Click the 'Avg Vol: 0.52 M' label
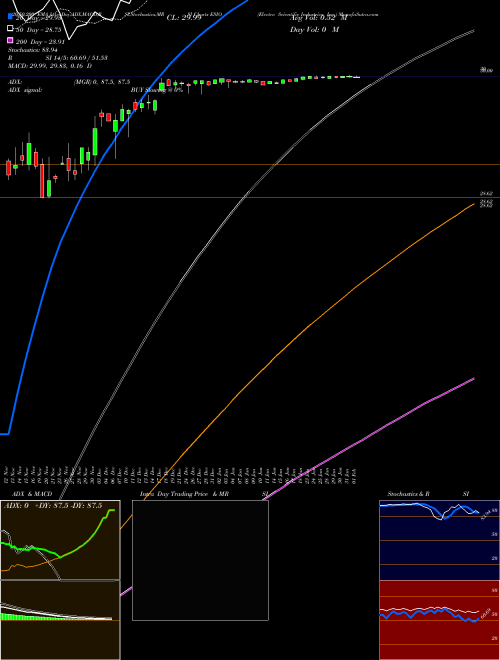This screenshot has width=500, height=660. click(319, 18)
